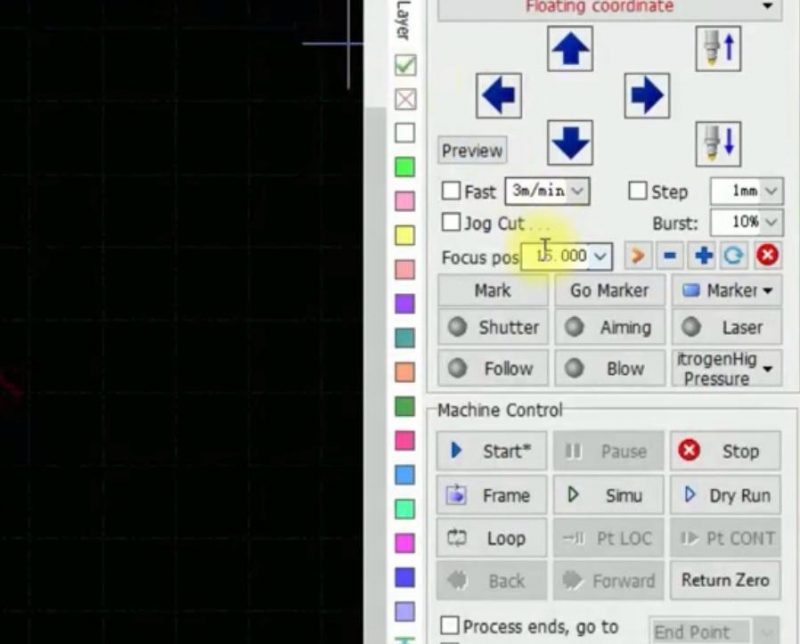
Task: Click the Focus pos value field
Action: coord(558,256)
